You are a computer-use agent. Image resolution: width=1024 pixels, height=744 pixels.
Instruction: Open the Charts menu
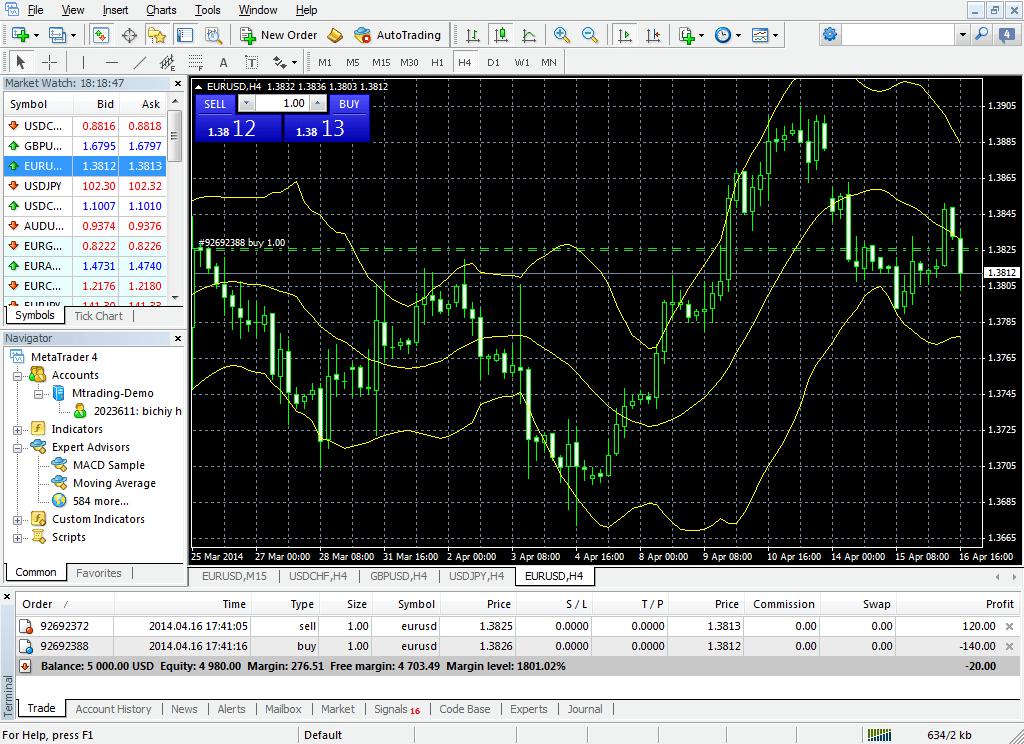click(x=161, y=10)
